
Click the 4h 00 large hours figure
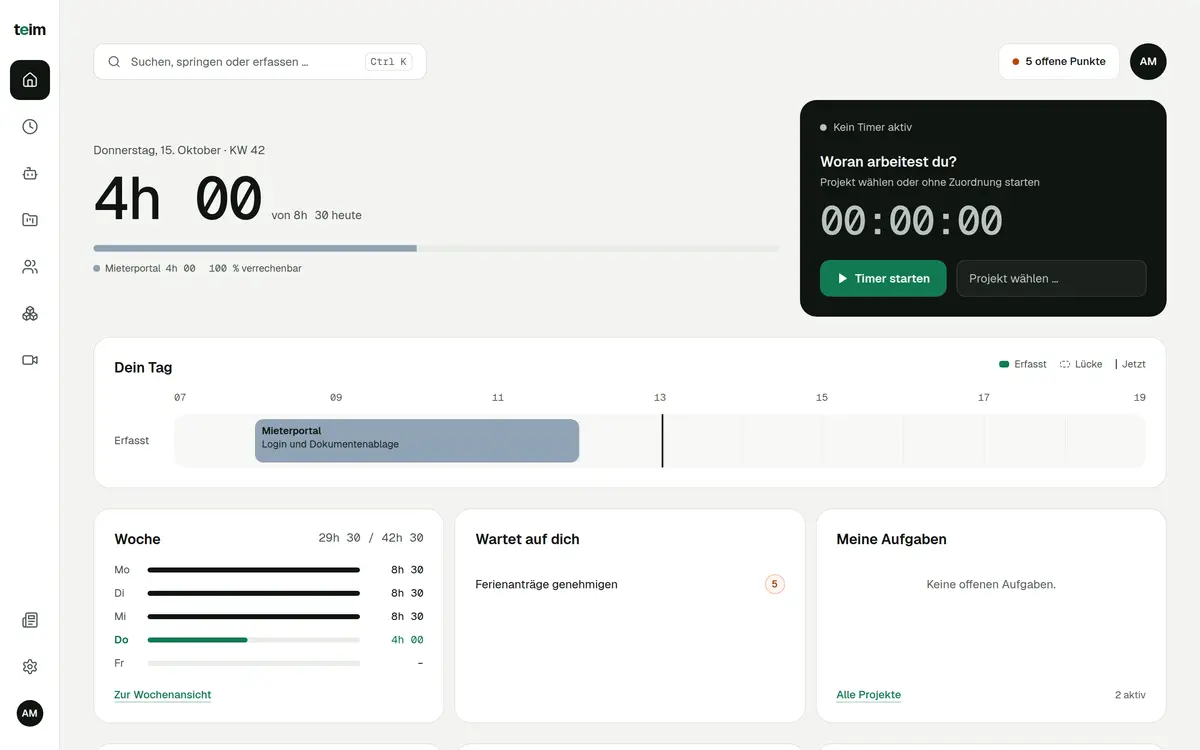[x=178, y=198]
